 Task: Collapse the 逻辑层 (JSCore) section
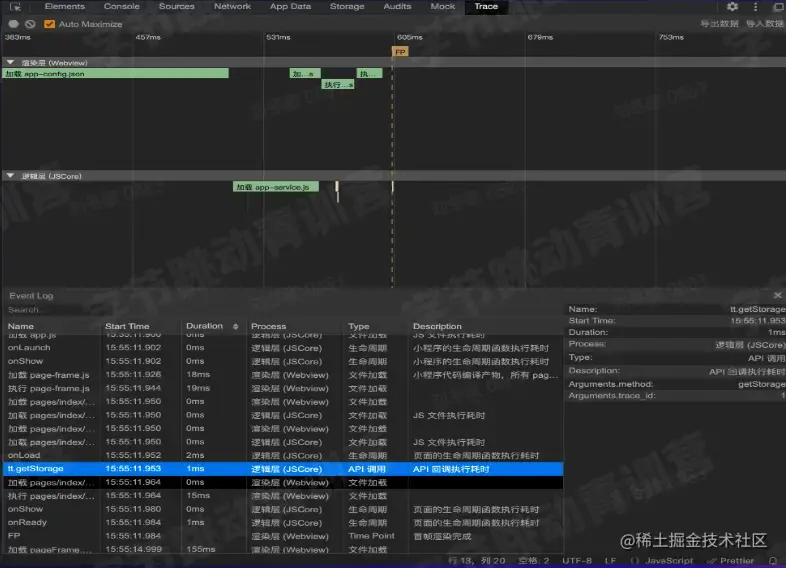tap(10, 176)
